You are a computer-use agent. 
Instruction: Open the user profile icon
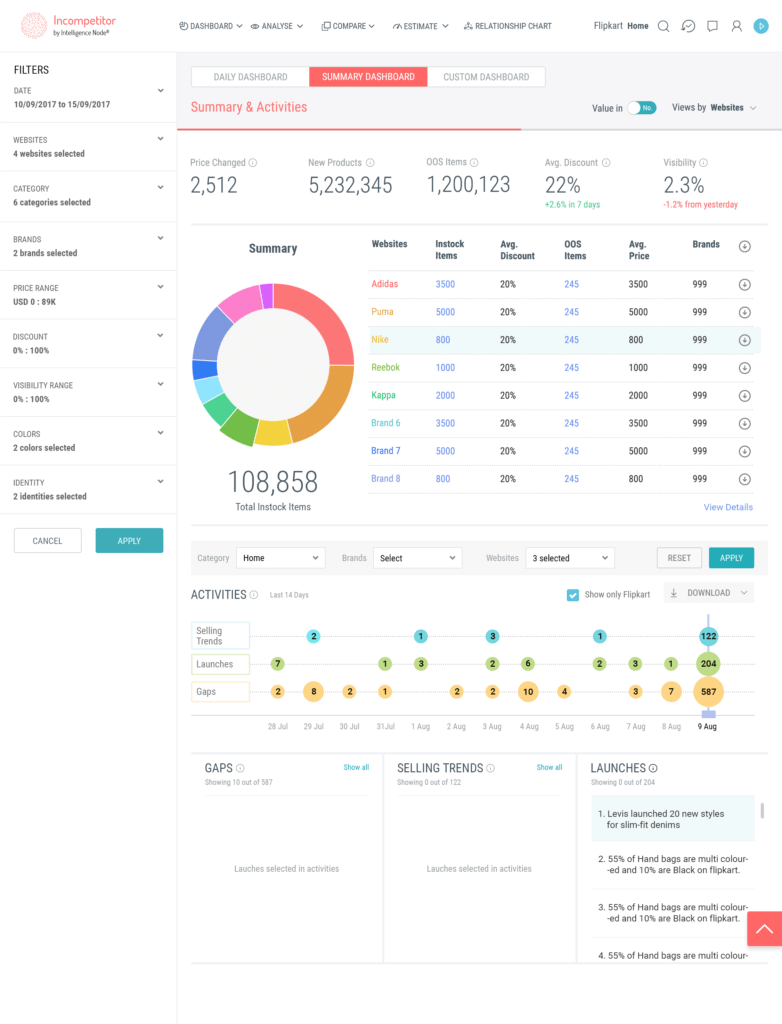(736, 26)
